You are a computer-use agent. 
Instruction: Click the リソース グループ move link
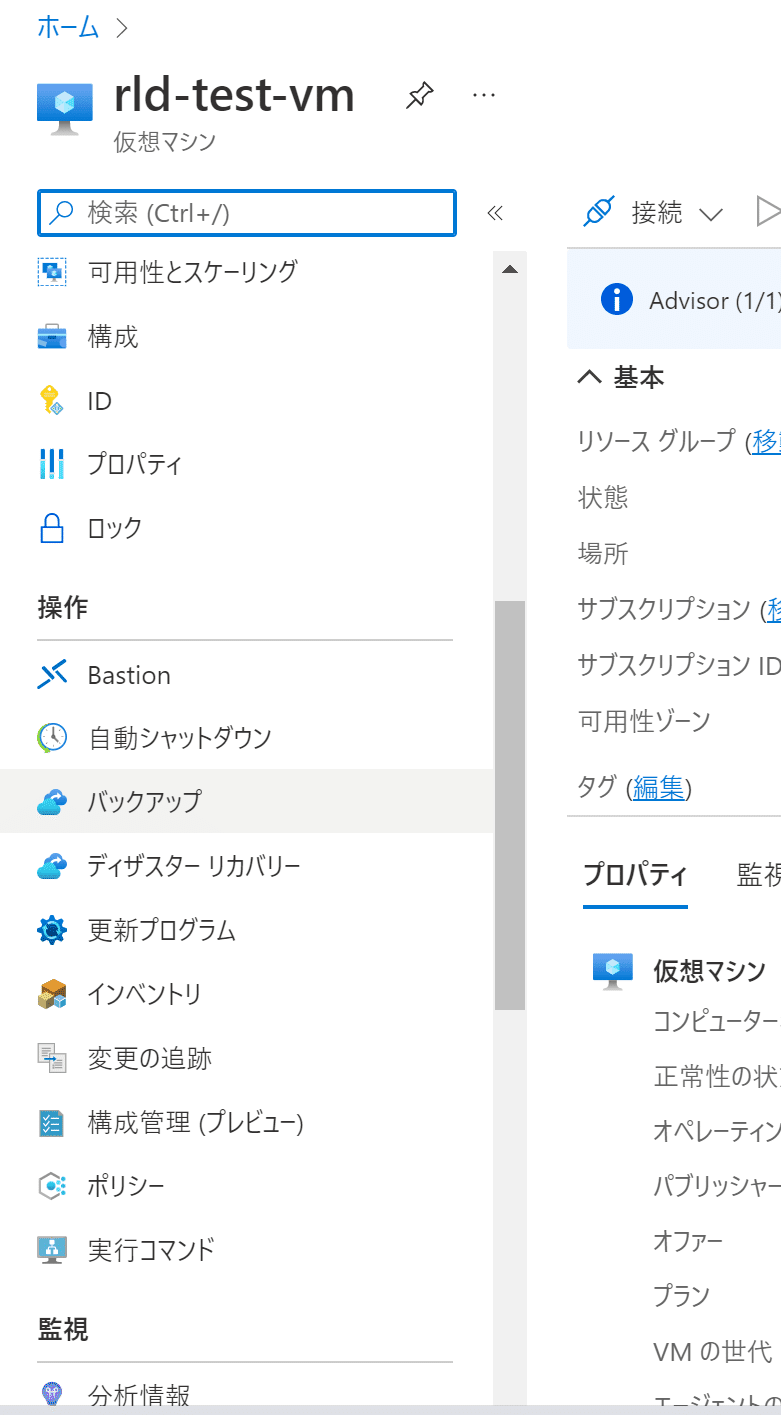click(766, 441)
